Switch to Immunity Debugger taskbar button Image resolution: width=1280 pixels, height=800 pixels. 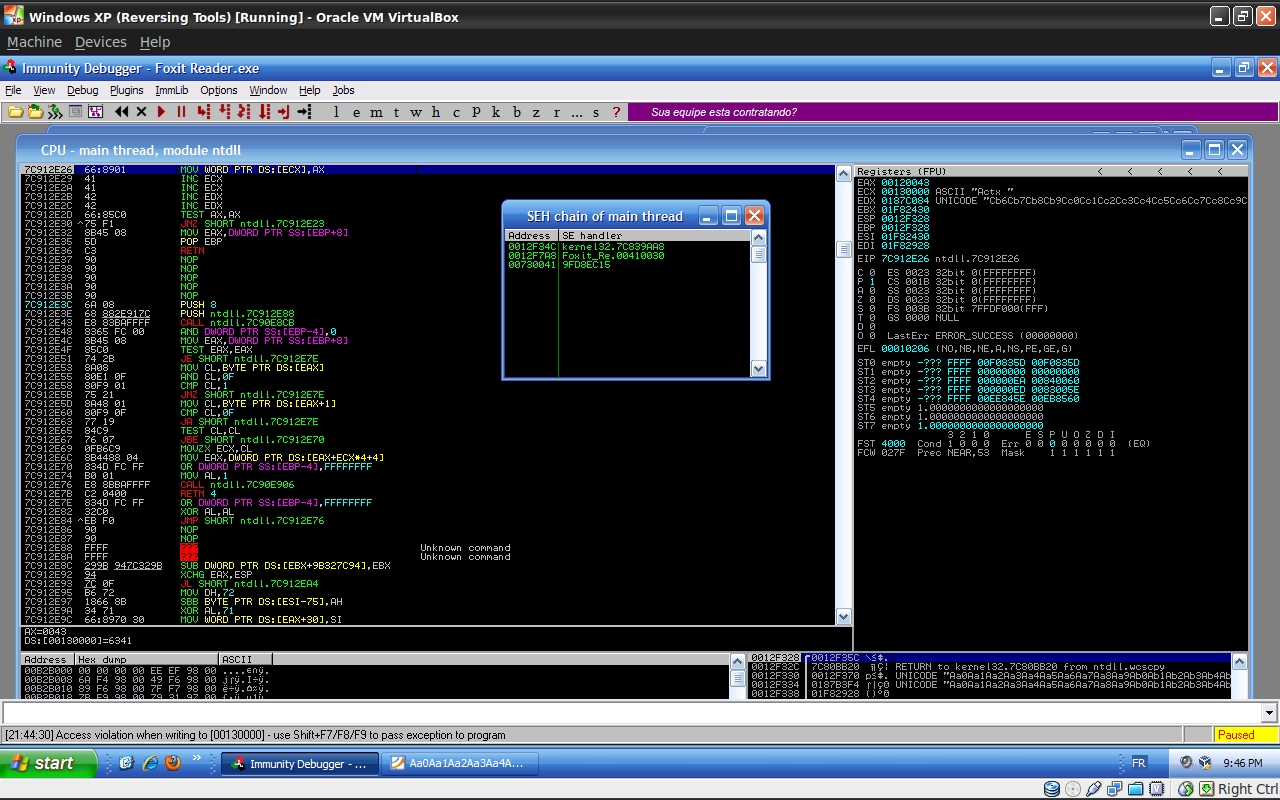click(300, 764)
